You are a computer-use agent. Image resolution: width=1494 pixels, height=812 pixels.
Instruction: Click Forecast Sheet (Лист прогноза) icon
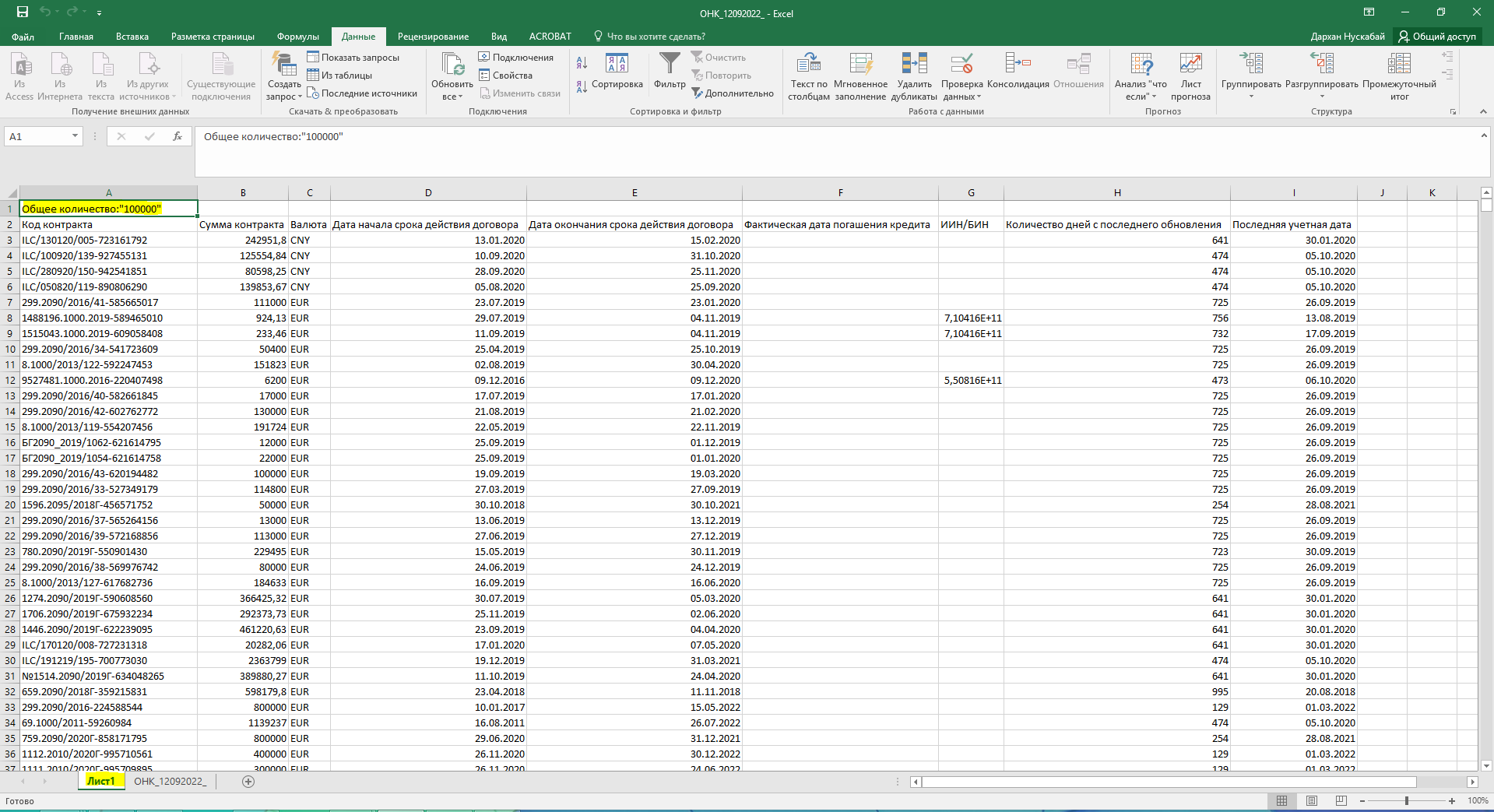click(x=1190, y=64)
